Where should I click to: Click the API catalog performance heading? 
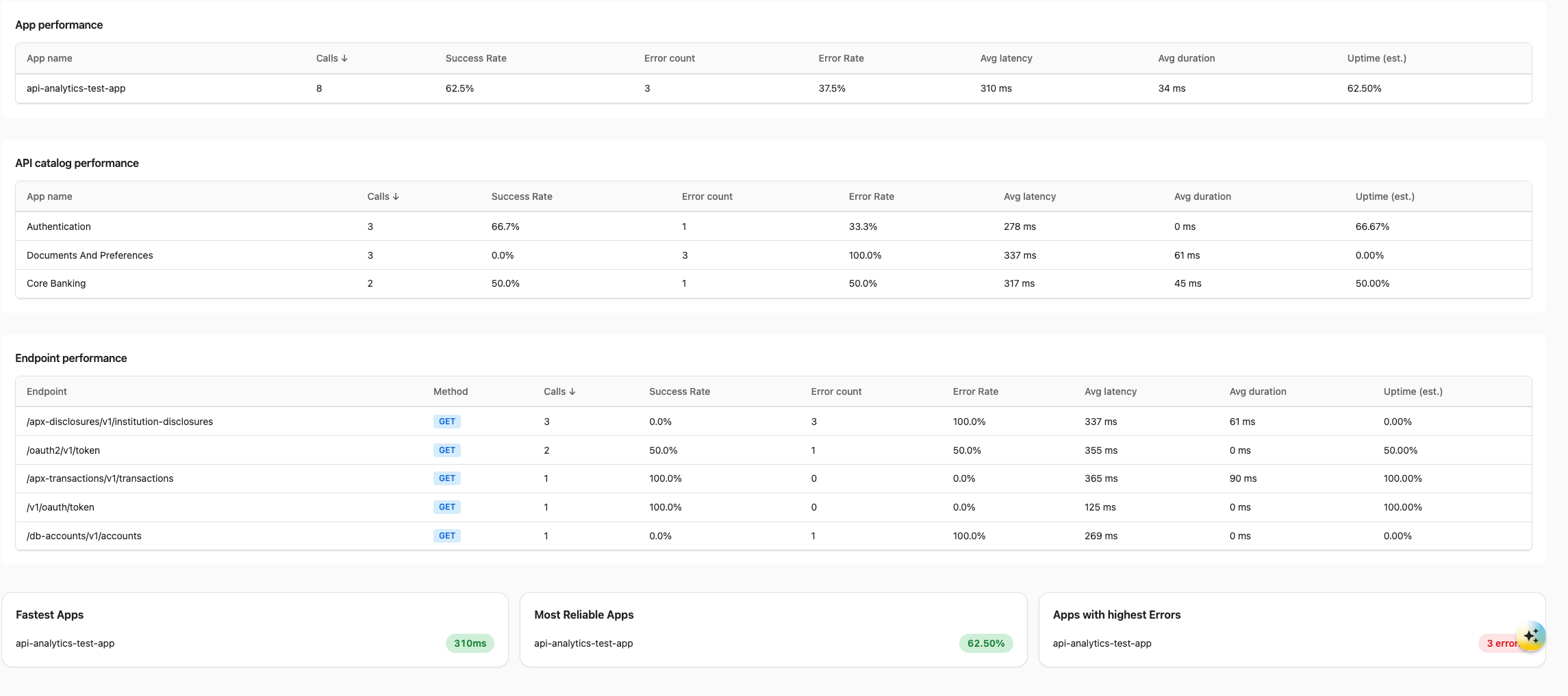77,163
